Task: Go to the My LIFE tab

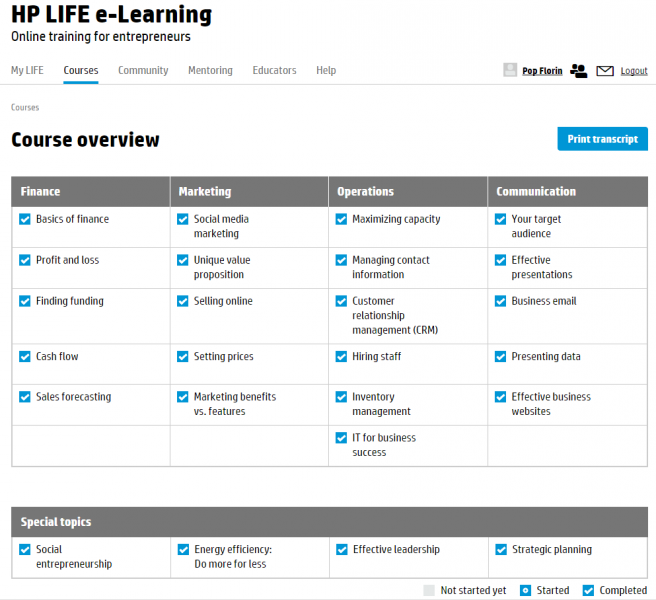Action: [27, 70]
